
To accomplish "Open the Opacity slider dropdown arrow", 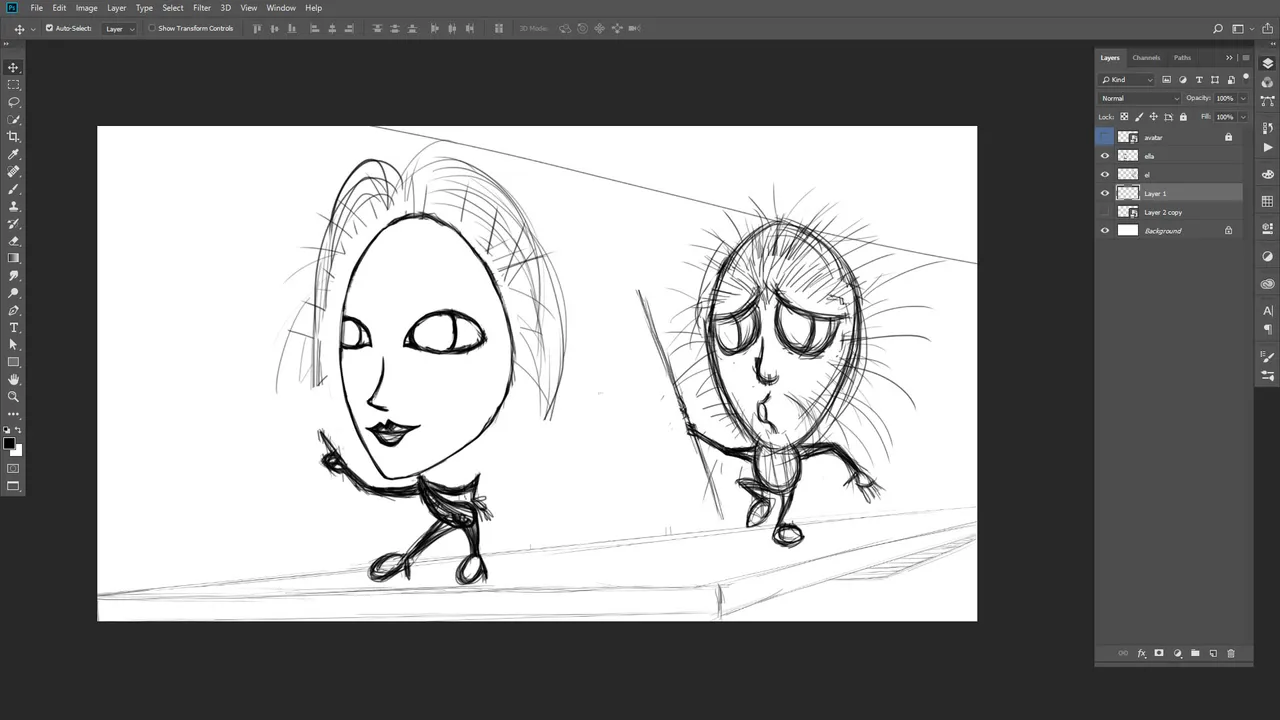I will tap(1243, 98).
